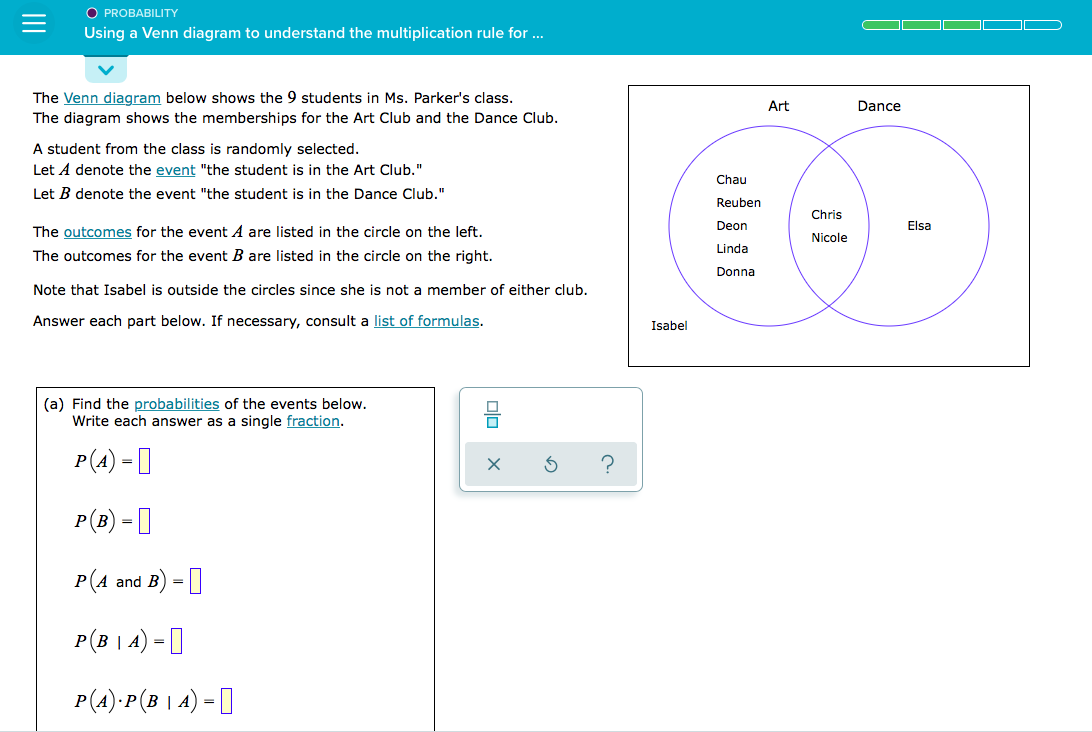Screen dimensions: 1092x732
Task: Click the "fraction" link
Action: (x=313, y=421)
